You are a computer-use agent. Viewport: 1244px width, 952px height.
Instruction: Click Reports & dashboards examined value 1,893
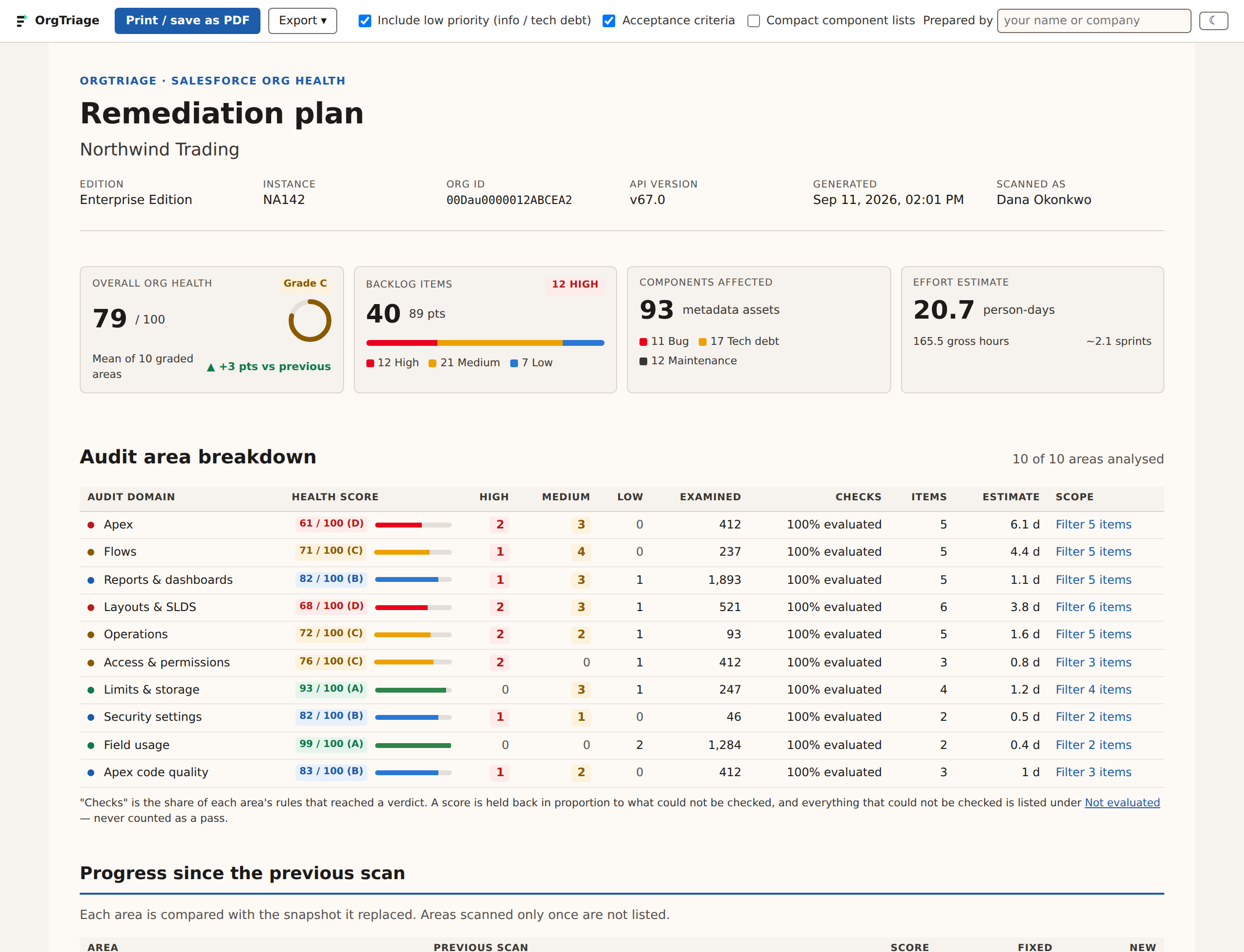pos(724,580)
